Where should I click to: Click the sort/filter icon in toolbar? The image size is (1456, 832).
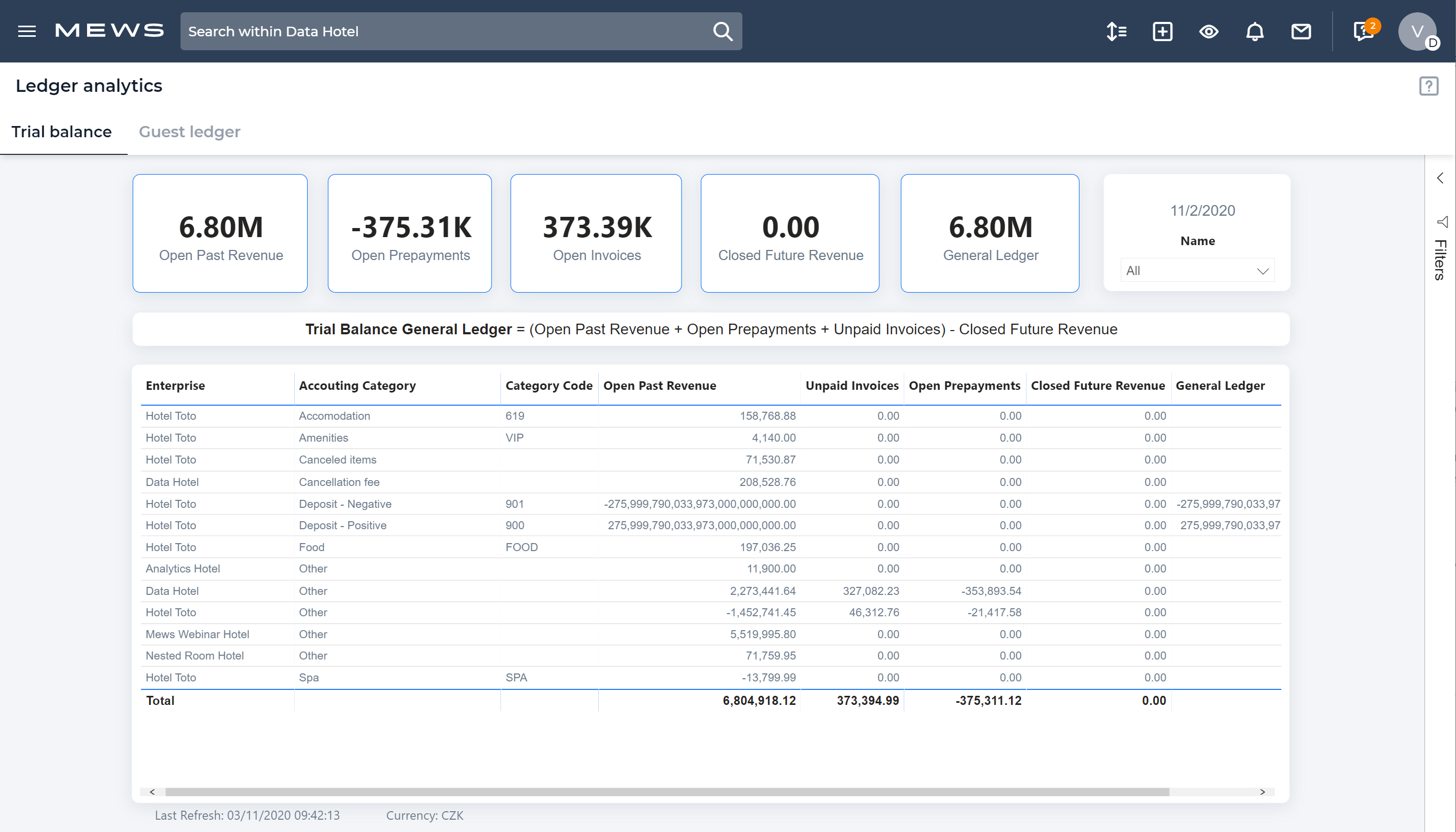coord(1116,31)
